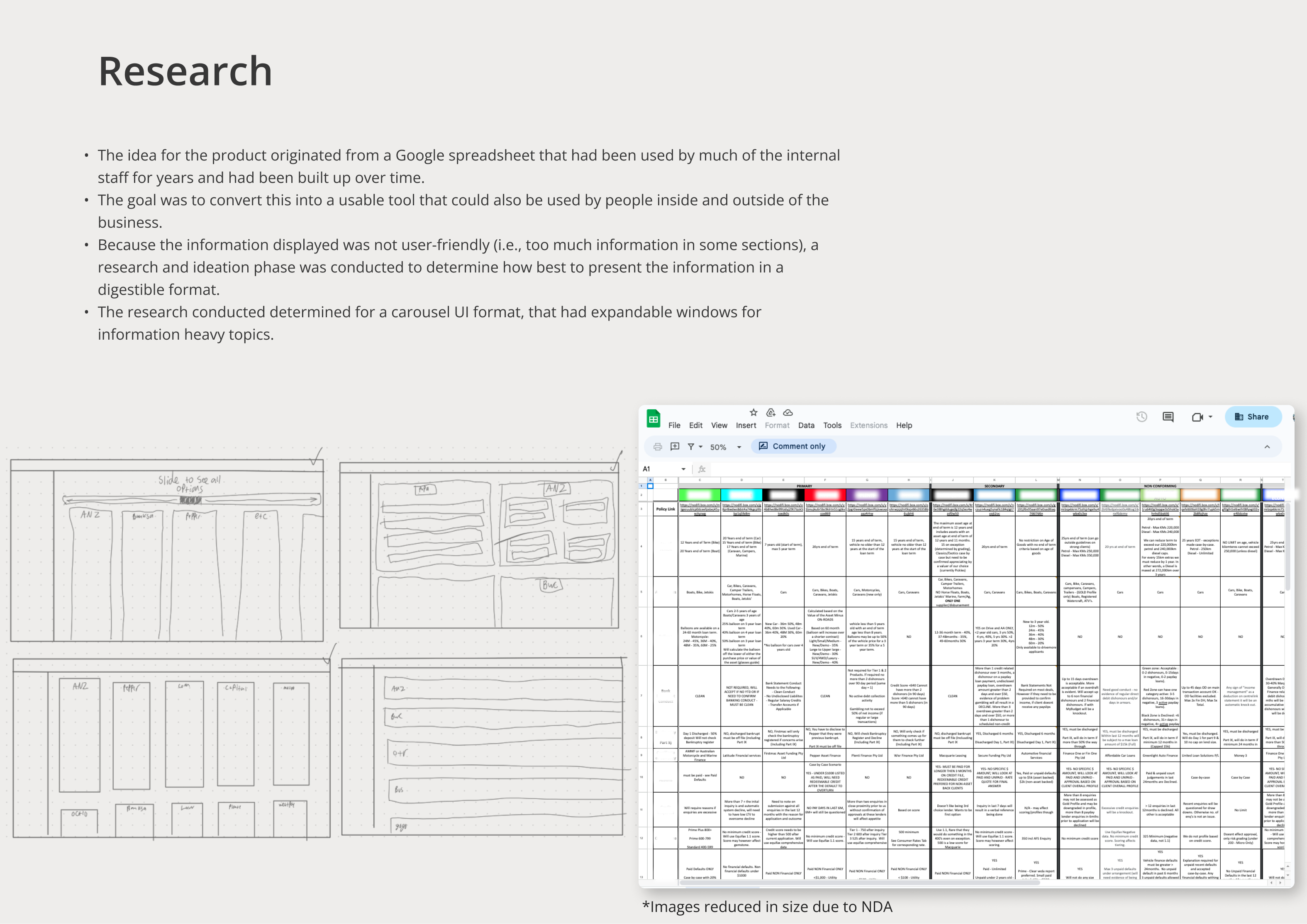Click the formula bar input field
The height and width of the screenshot is (924, 1307).
[968, 469]
